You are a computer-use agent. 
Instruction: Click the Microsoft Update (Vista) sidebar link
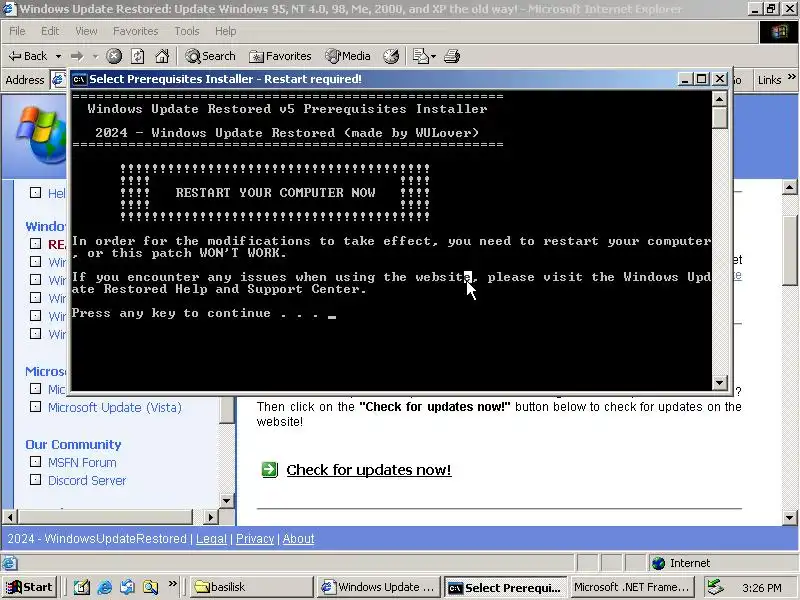(x=115, y=407)
